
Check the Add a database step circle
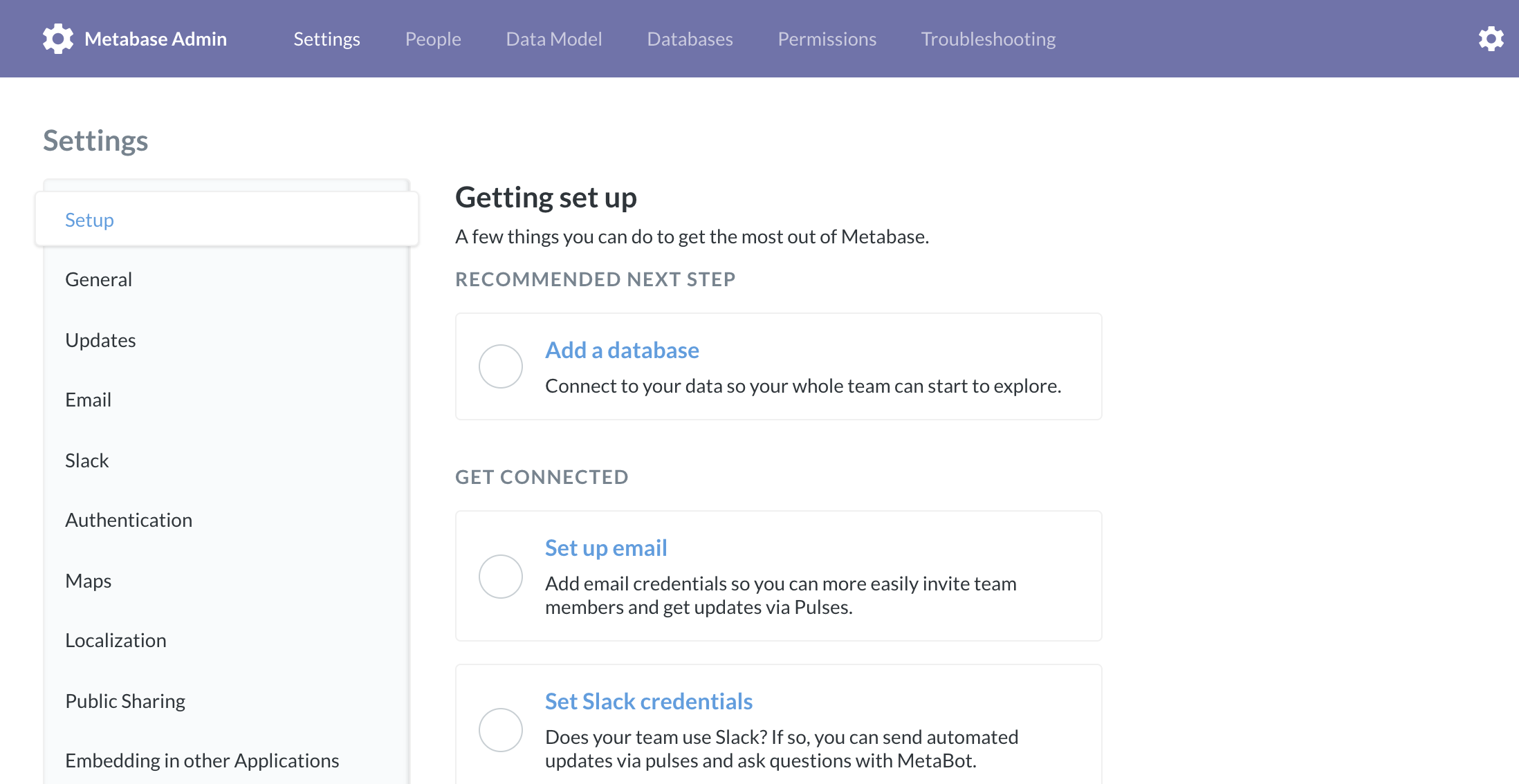tap(501, 366)
